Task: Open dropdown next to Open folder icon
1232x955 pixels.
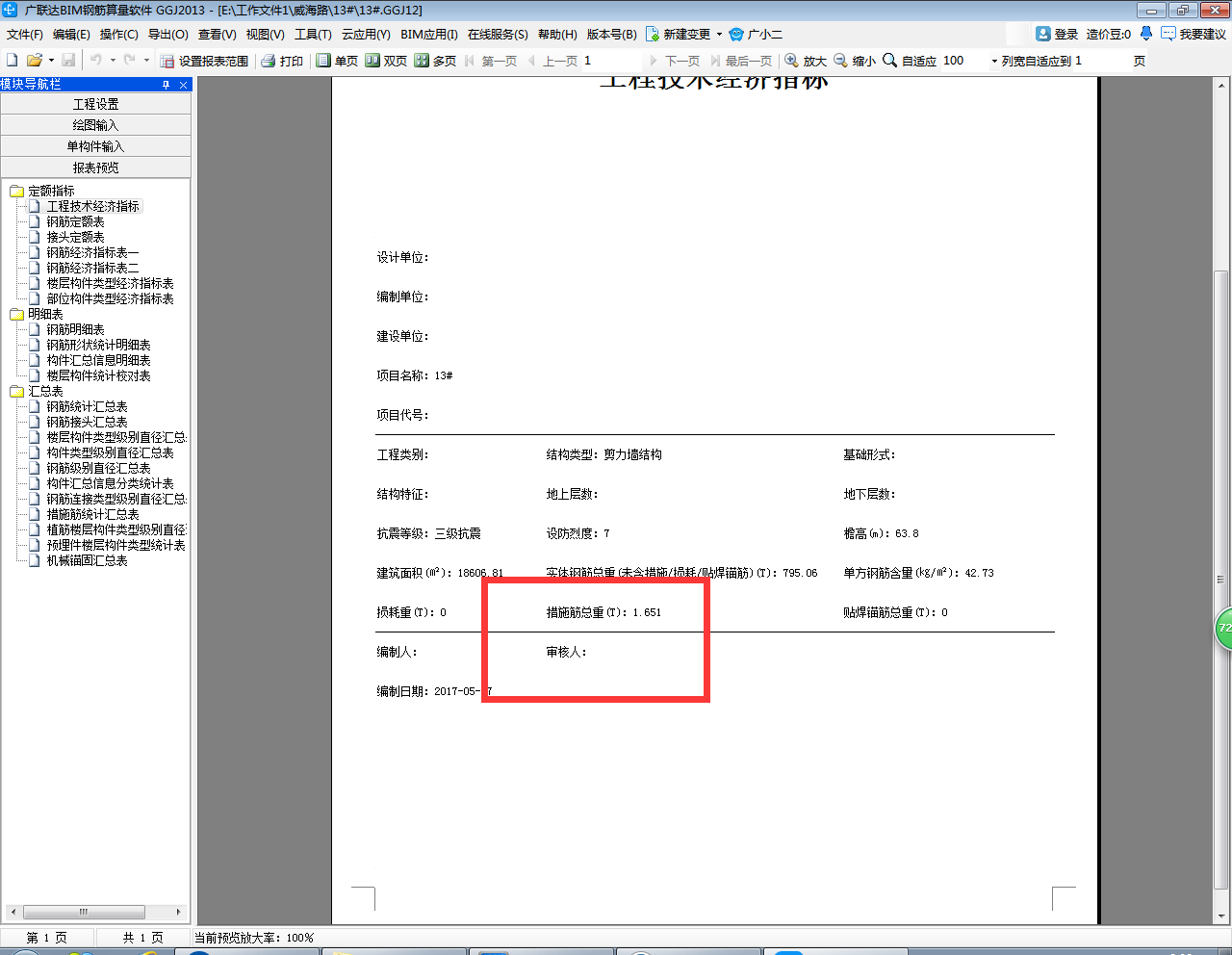Action: (51, 61)
